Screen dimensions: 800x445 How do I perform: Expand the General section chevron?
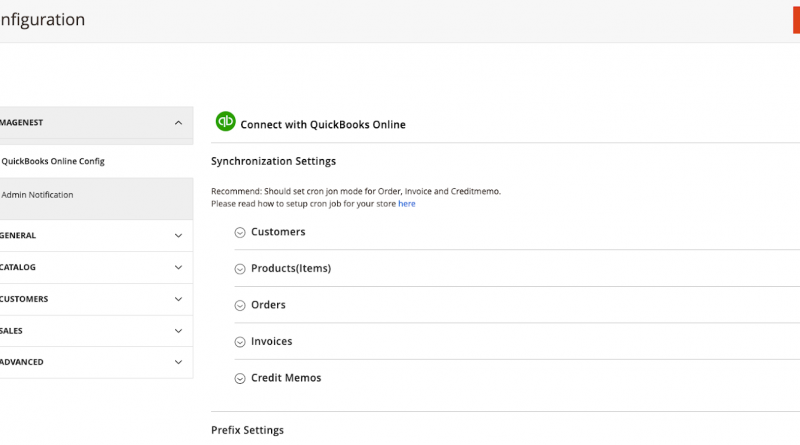tap(178, 236)
